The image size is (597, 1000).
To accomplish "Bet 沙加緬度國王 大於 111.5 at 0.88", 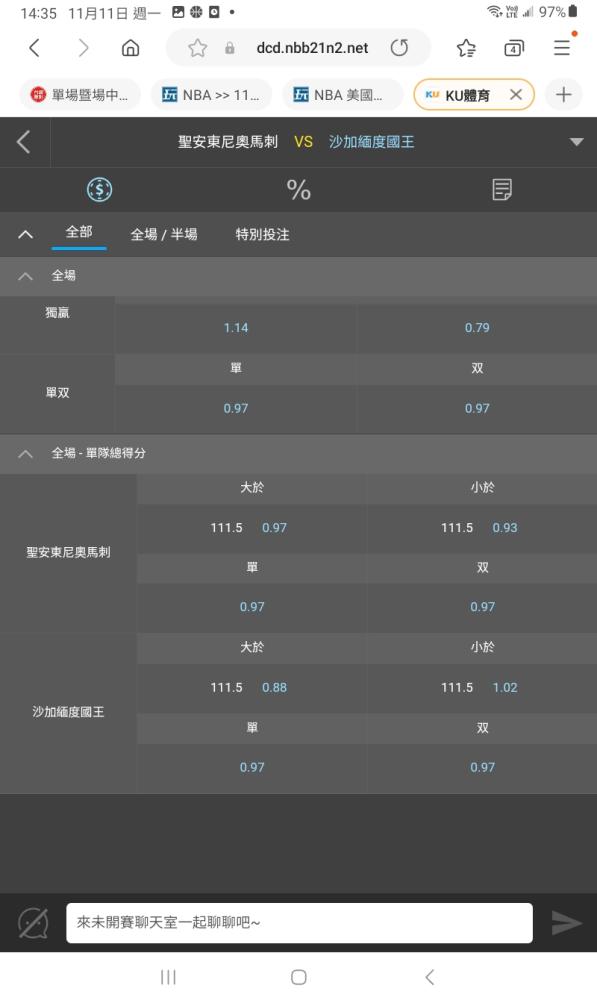I will pos(252,688).
